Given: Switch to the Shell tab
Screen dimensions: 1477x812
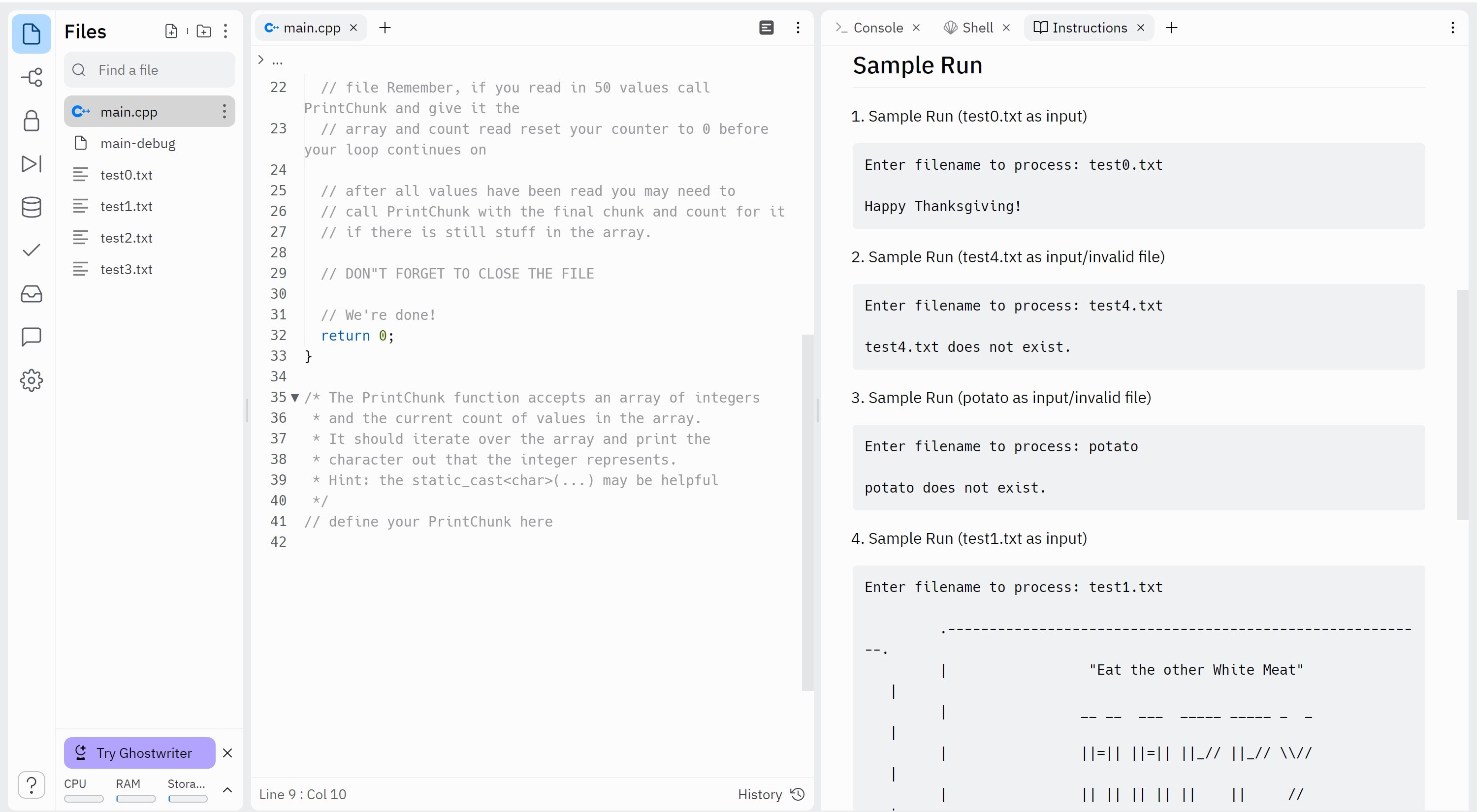Looking at the screenshot, I should tap(977, 28).
